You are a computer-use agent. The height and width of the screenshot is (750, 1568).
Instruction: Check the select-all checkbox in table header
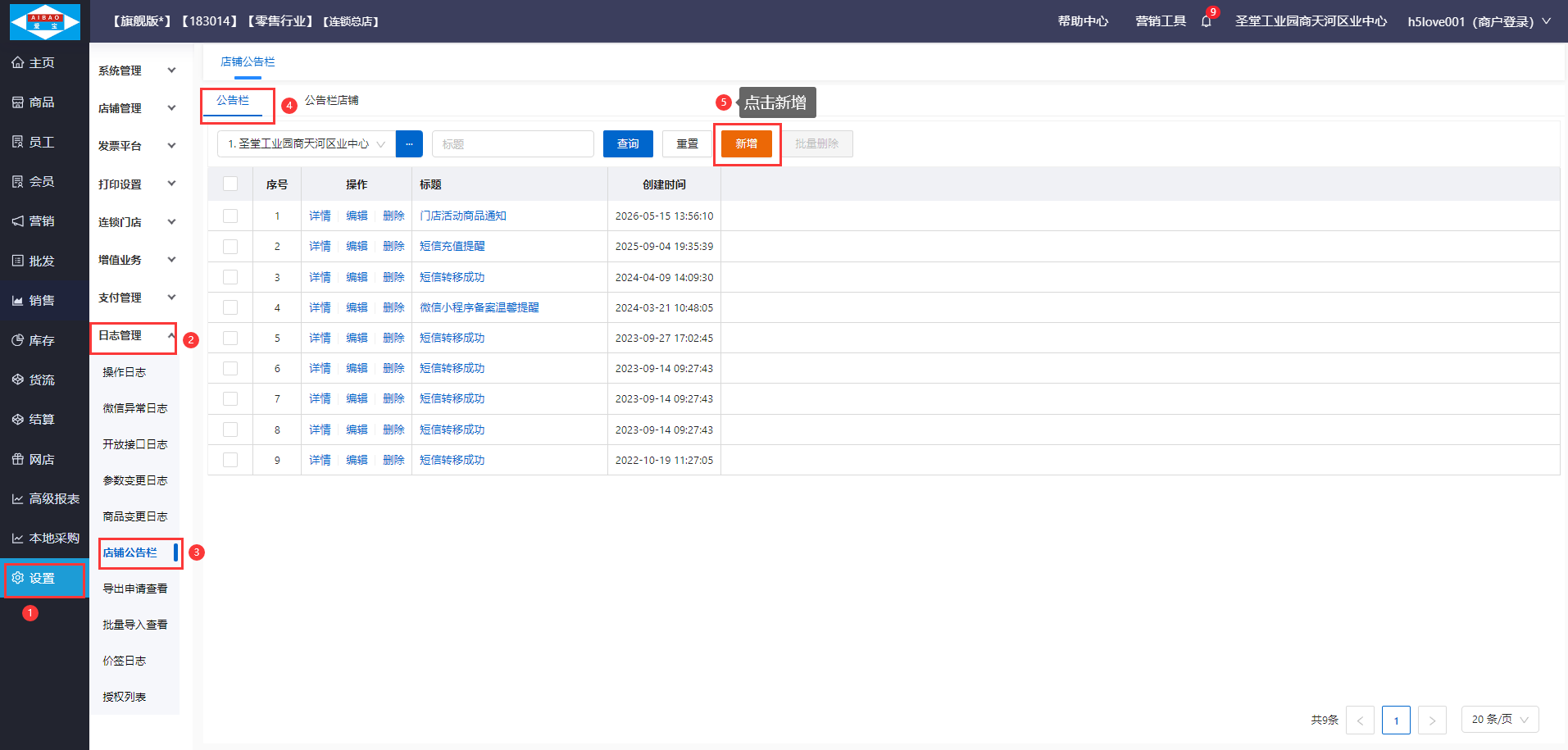click(x=230, y=184)
